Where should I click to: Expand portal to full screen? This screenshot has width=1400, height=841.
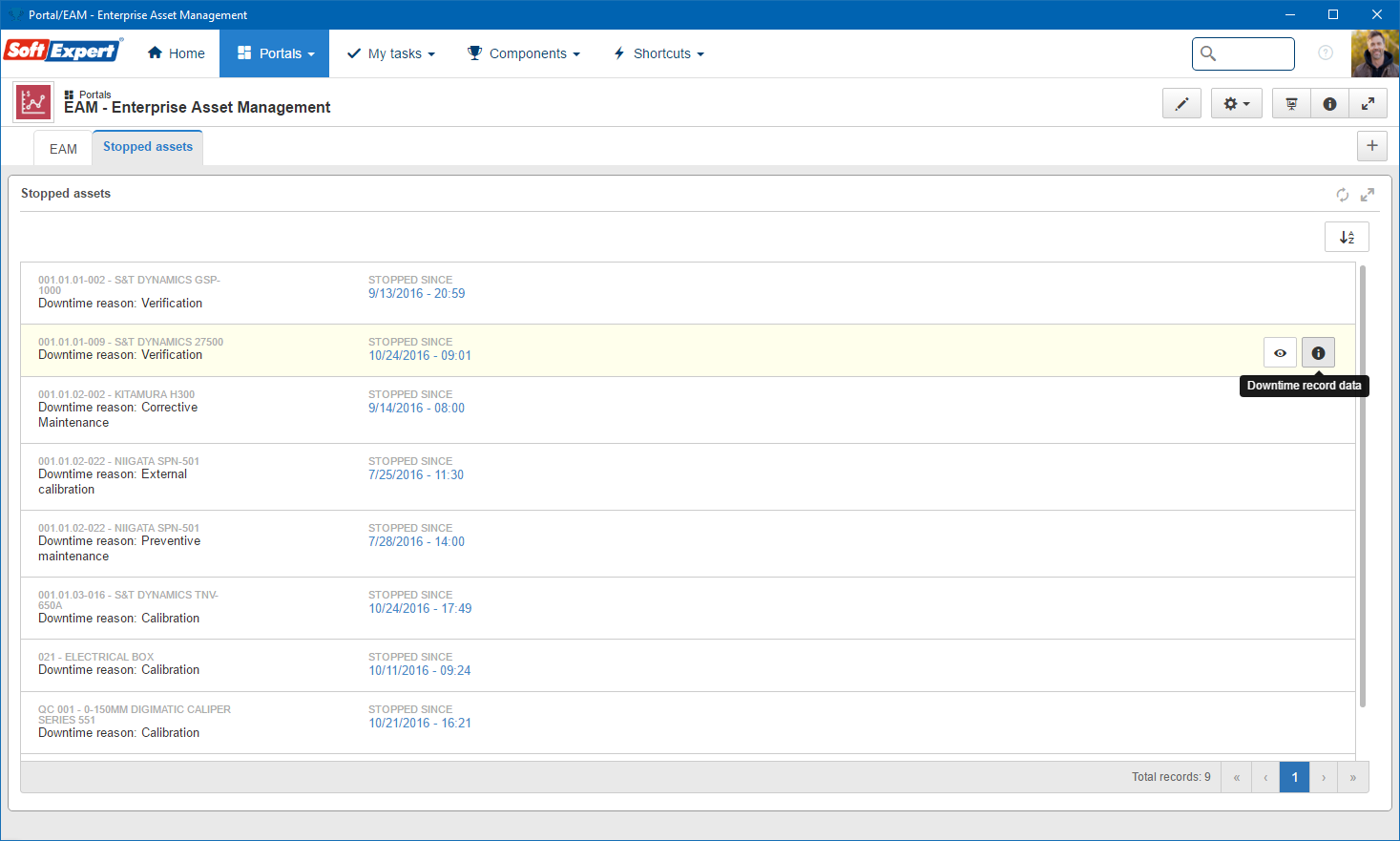pos(1368,103)
